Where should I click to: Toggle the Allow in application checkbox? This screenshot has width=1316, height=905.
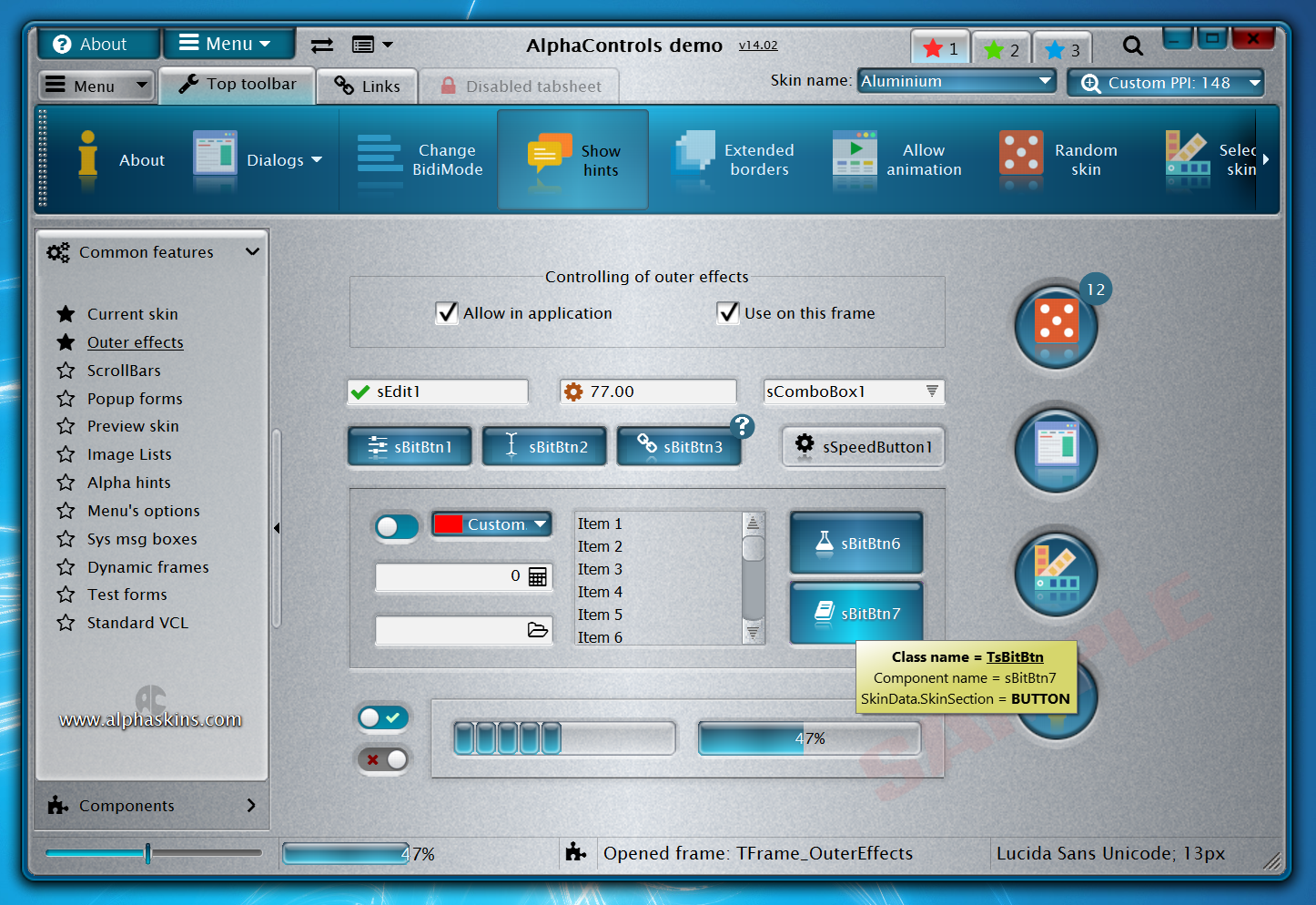pos(447,313)
